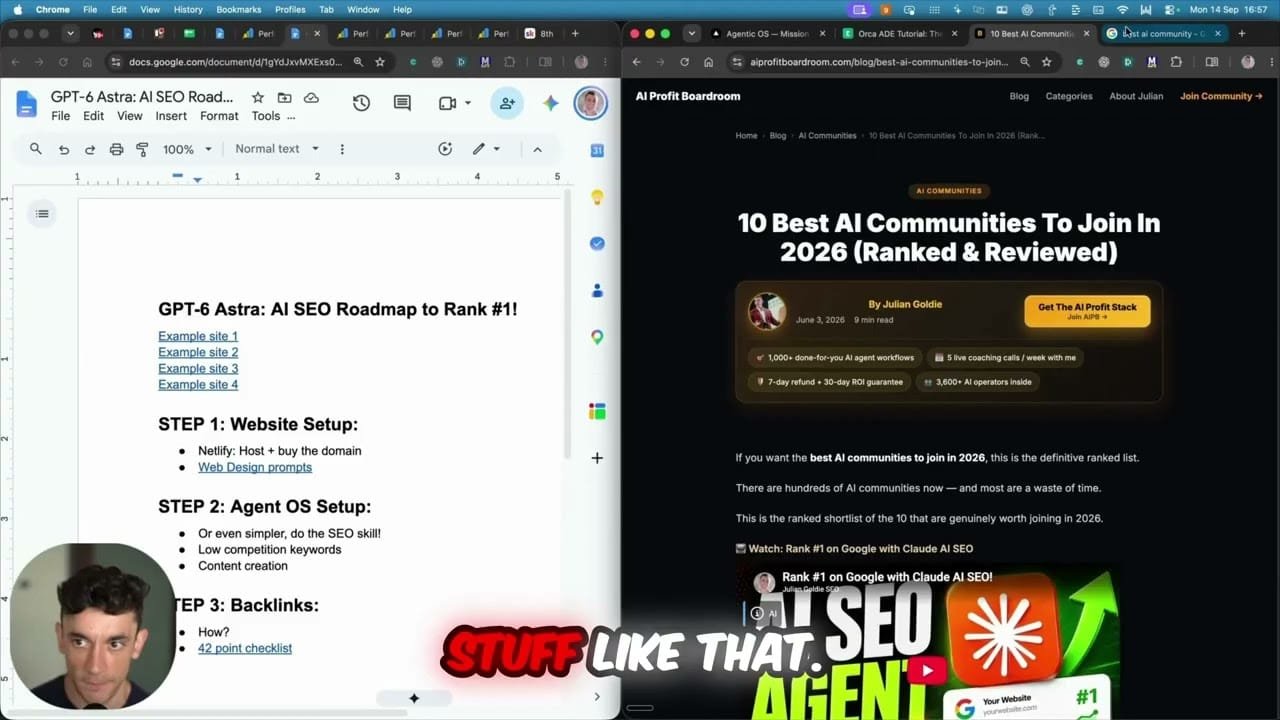This screenshot has height=720, width=1280.
Task: Bookmark the aiprofitboardroom page with star
Action: coord(1046,62)
